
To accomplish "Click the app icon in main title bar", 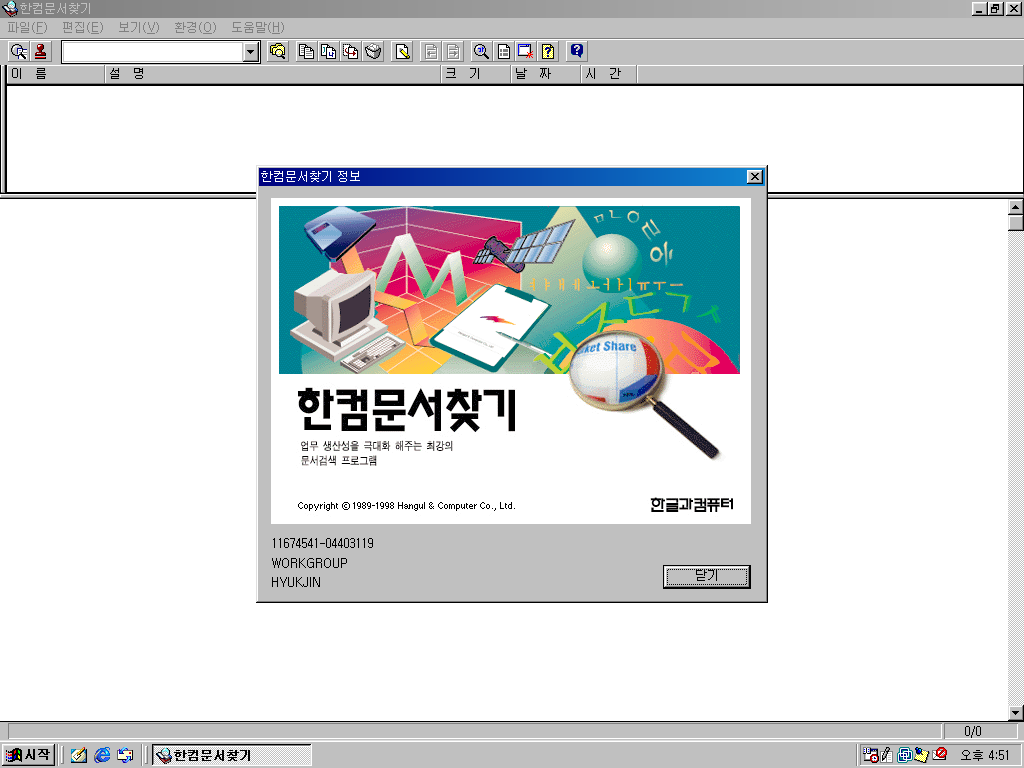I will [9, 8].
